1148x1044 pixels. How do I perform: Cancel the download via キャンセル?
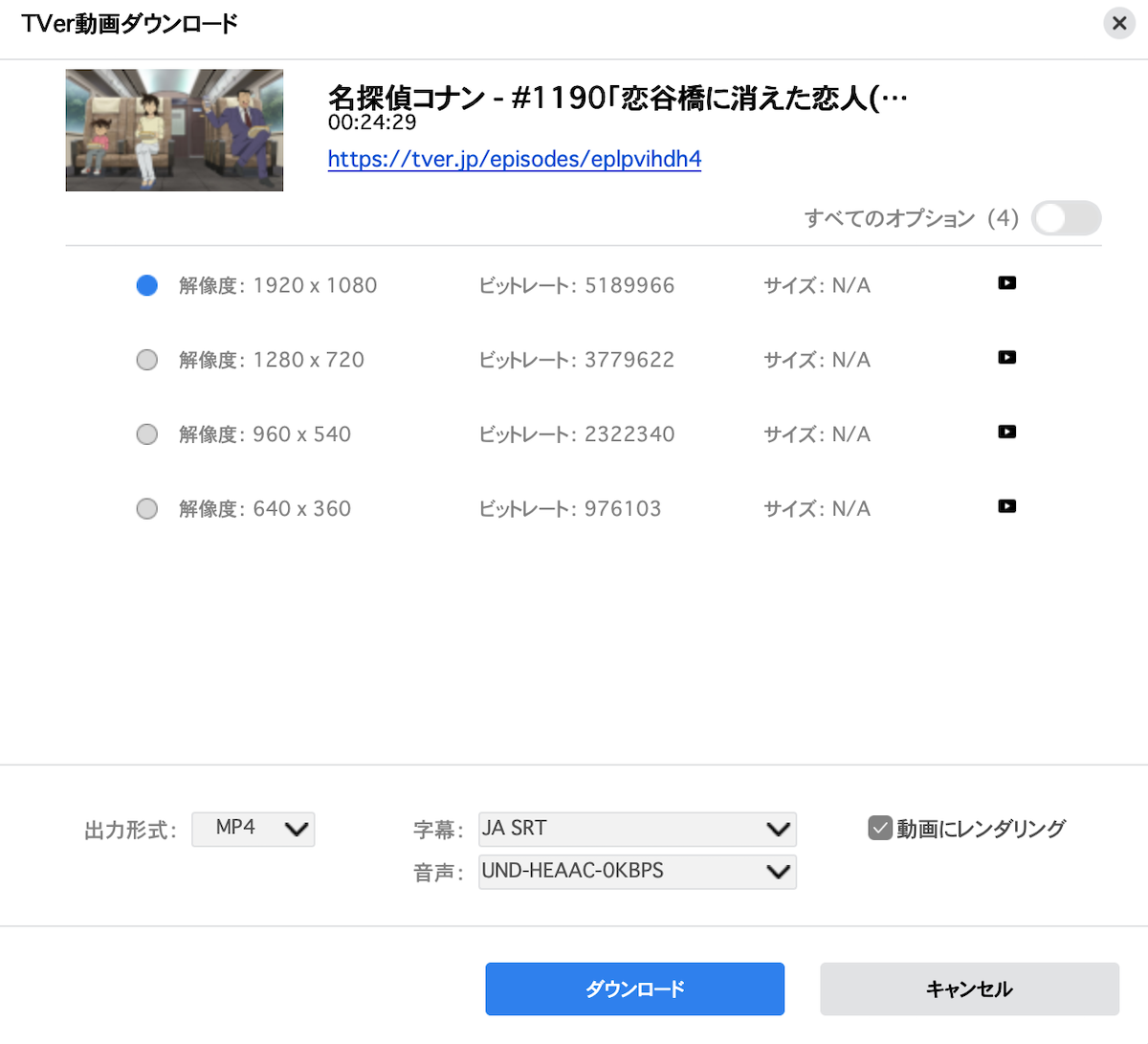click(x=969, y=988)
